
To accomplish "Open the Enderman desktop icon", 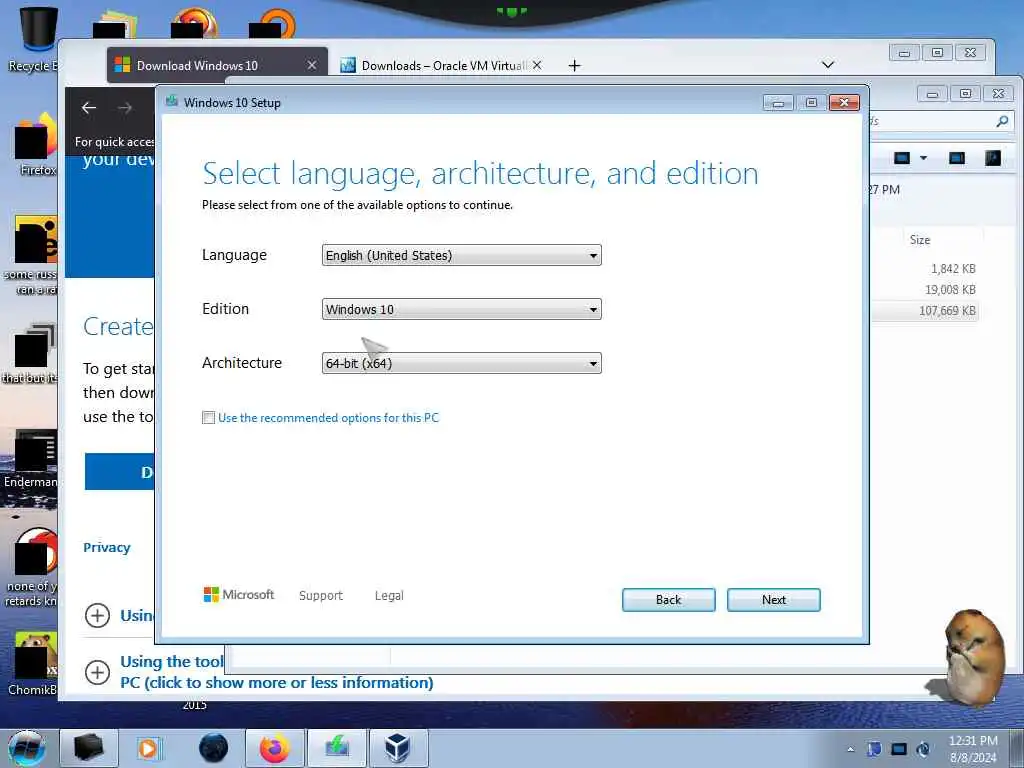I will pos(31,459).
